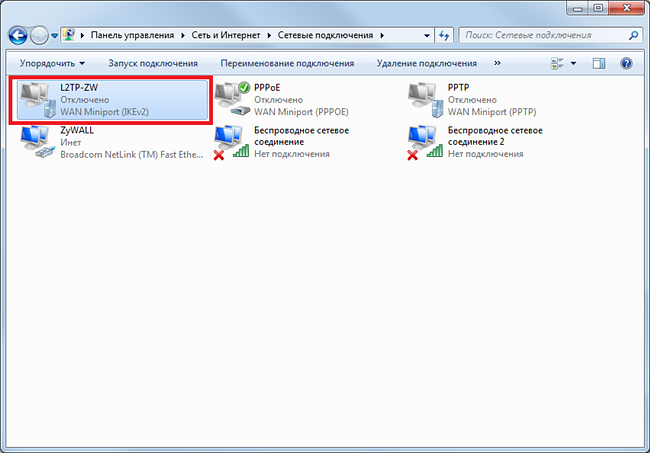Refresh the Network Connections view
This screenshot has height=453, width=650.
(444, 36)
